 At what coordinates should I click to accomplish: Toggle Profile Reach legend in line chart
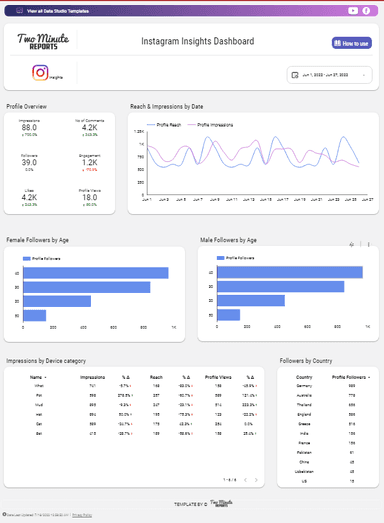click(x=164, y=125)
